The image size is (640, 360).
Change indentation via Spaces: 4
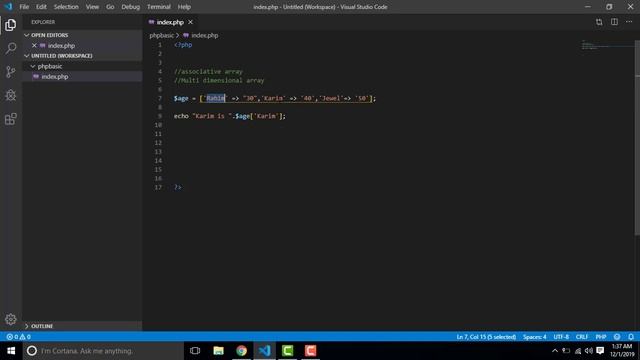[534, 337]
